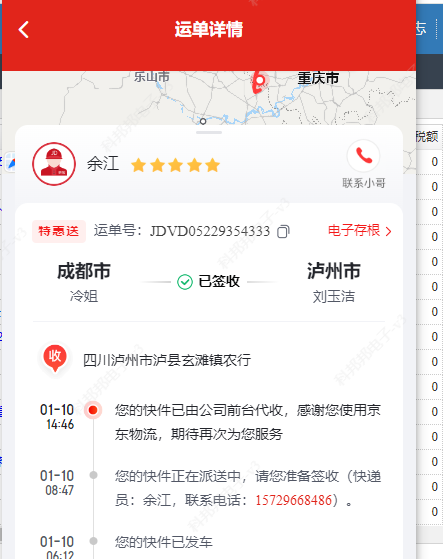
Task: Select the 01-10 06:12 timeline dot
Action: pyautogui.click(x=93, y=541)
